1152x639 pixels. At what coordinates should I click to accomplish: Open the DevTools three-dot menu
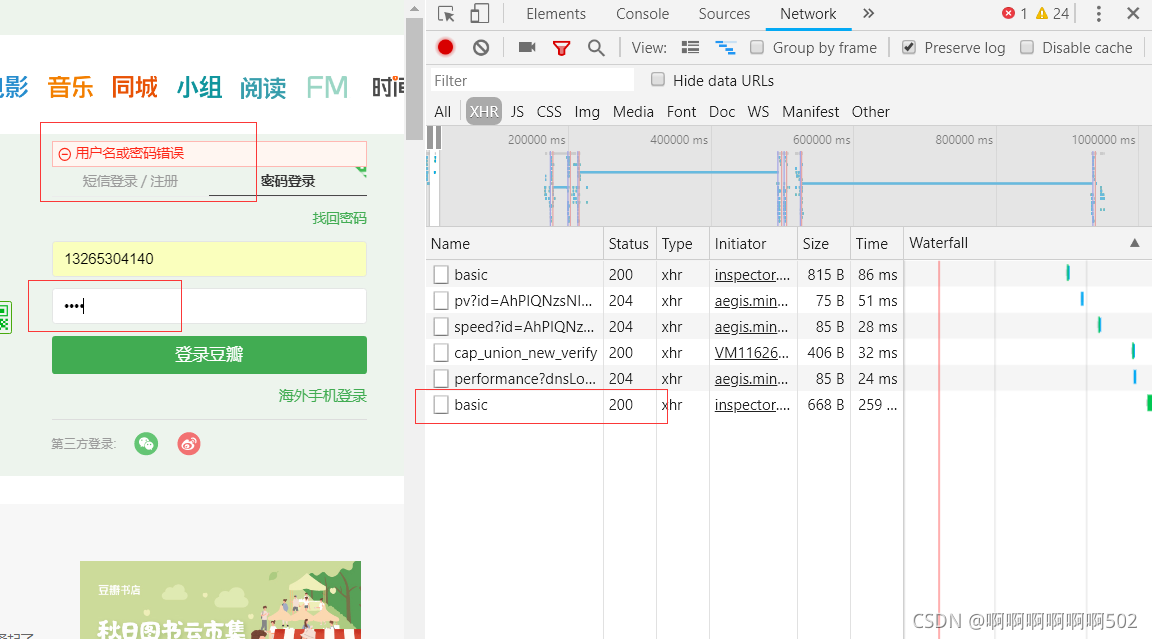[x=1098, y=14]
